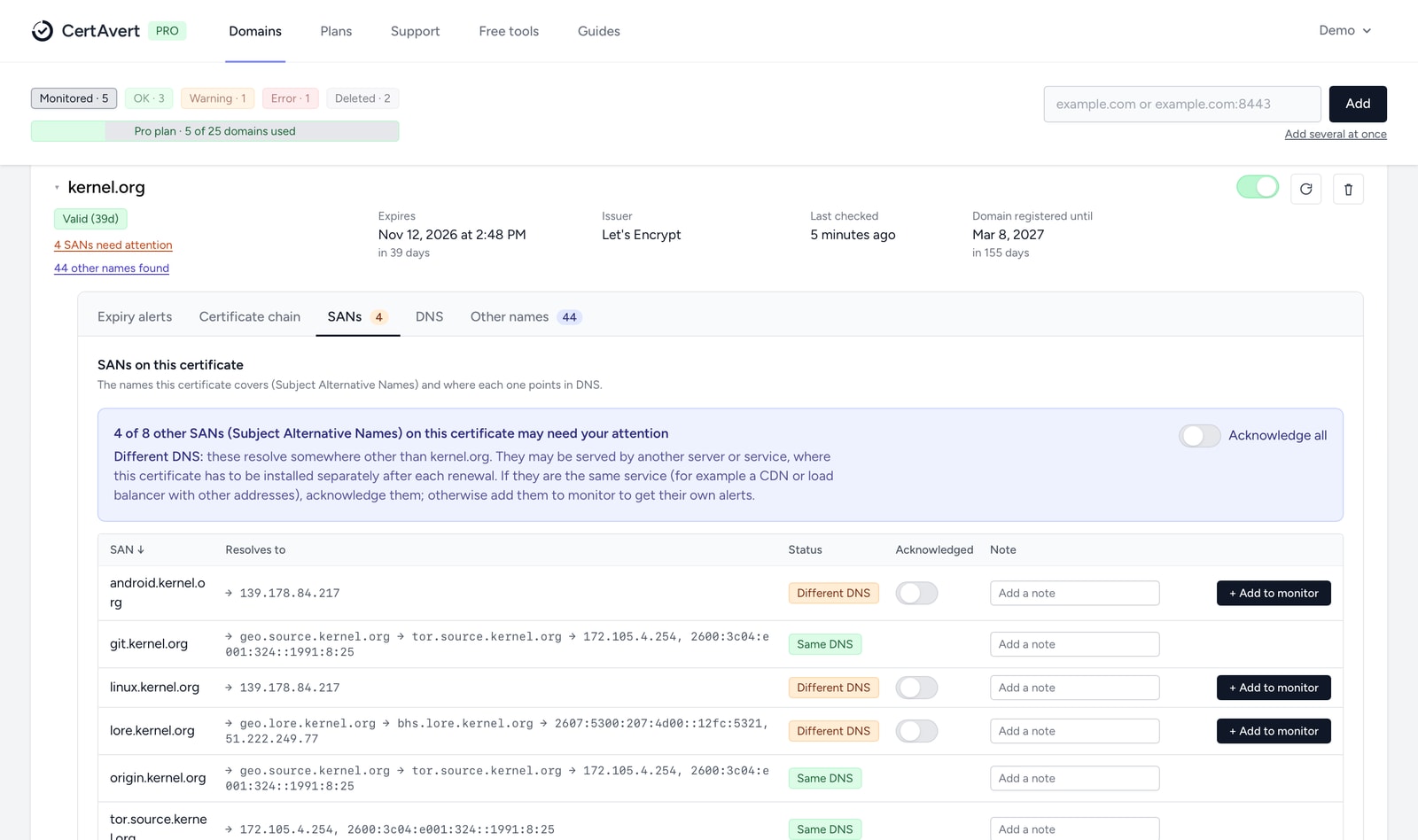Click the refresh icon for kernel.org
Viewport: 1418px width, 840px height.
(1305, 189)
